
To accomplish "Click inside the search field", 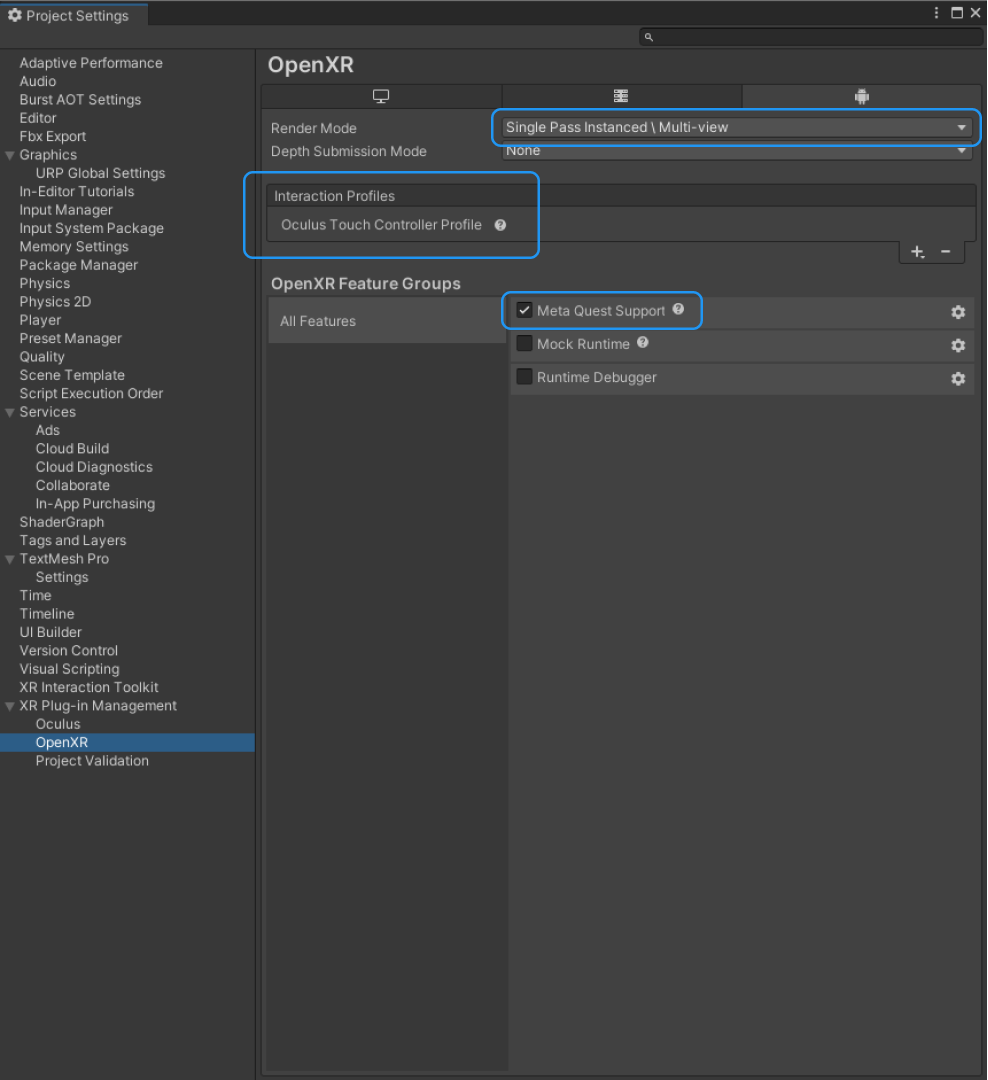I will pyautogui.click(x=810, y=36).
